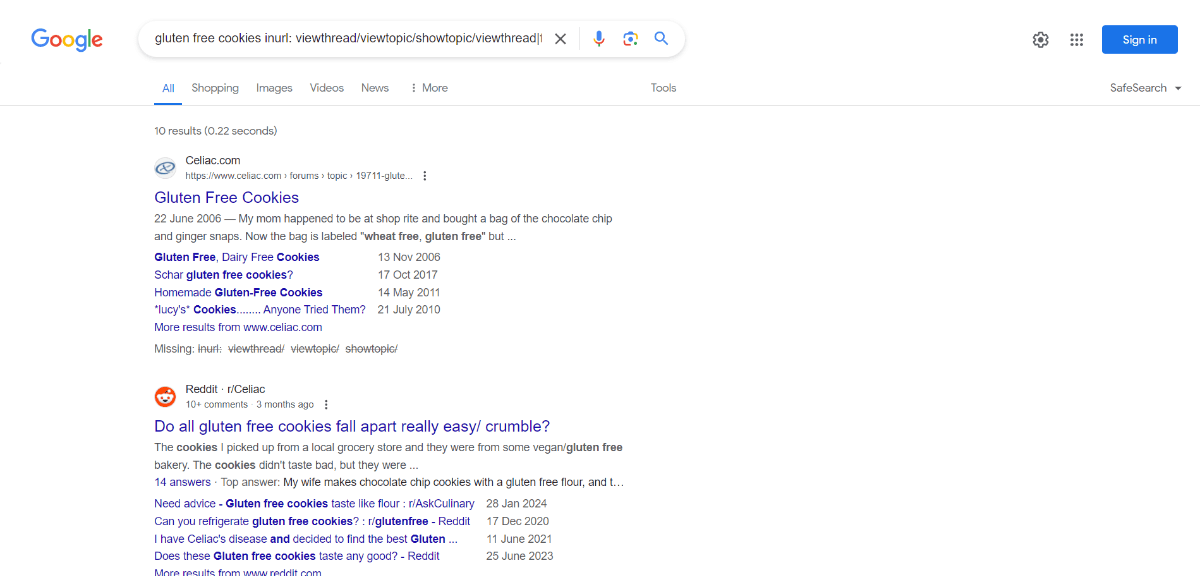The image size is (1200, 576).
Task: Click Reddit · r/Celiac source label
Action: click(225, 389)
